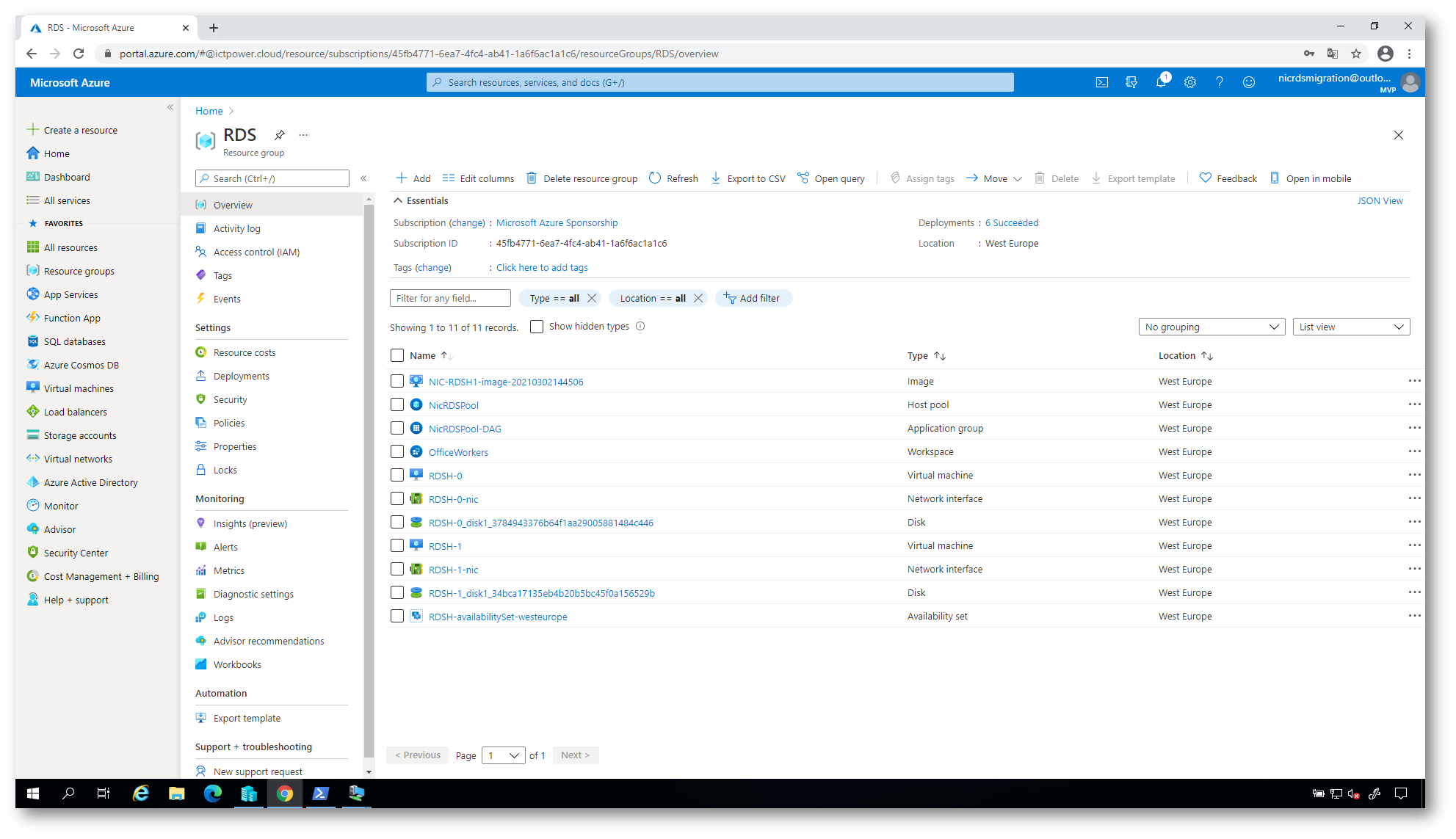The height and width of the screenshot is (839, 1456).
Task: Click the Refresh button
Action: tap(673, 178)
